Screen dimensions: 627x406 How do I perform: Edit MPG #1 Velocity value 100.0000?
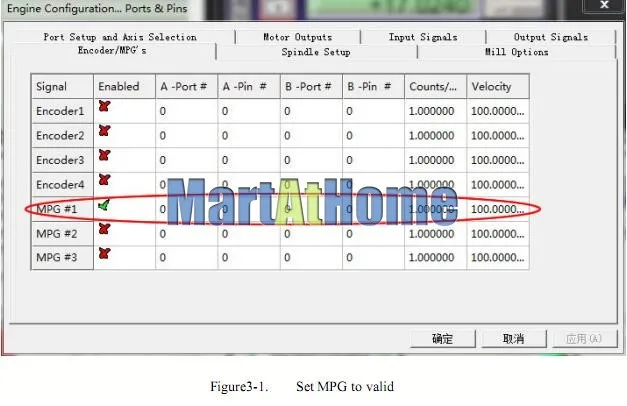click(498, 209)
